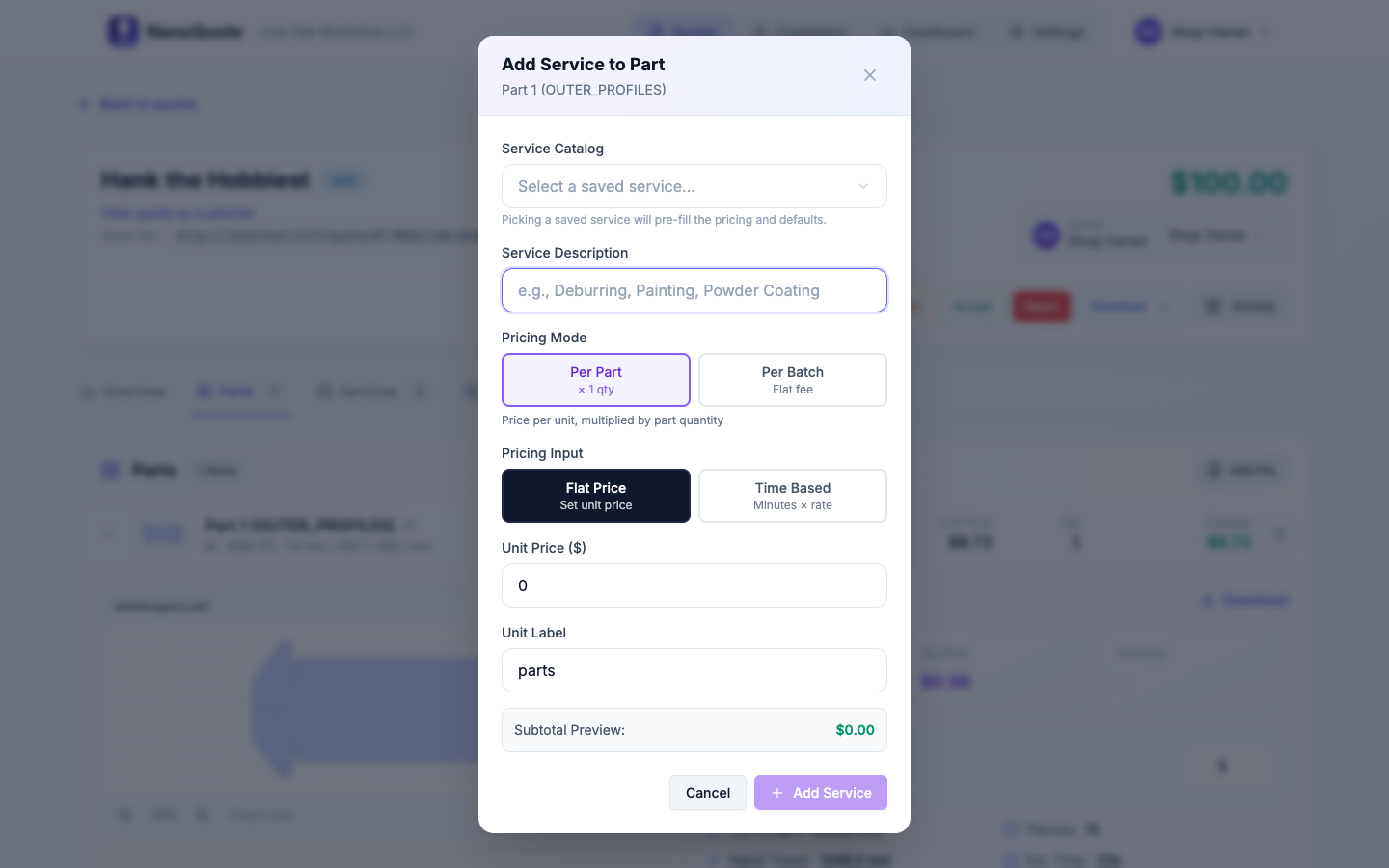Image resolution: width=1389 pixels, height=868 pixels.
Task: Switch pricing input to Time Based
Action: pyautogui.click(x=792, y=495)
